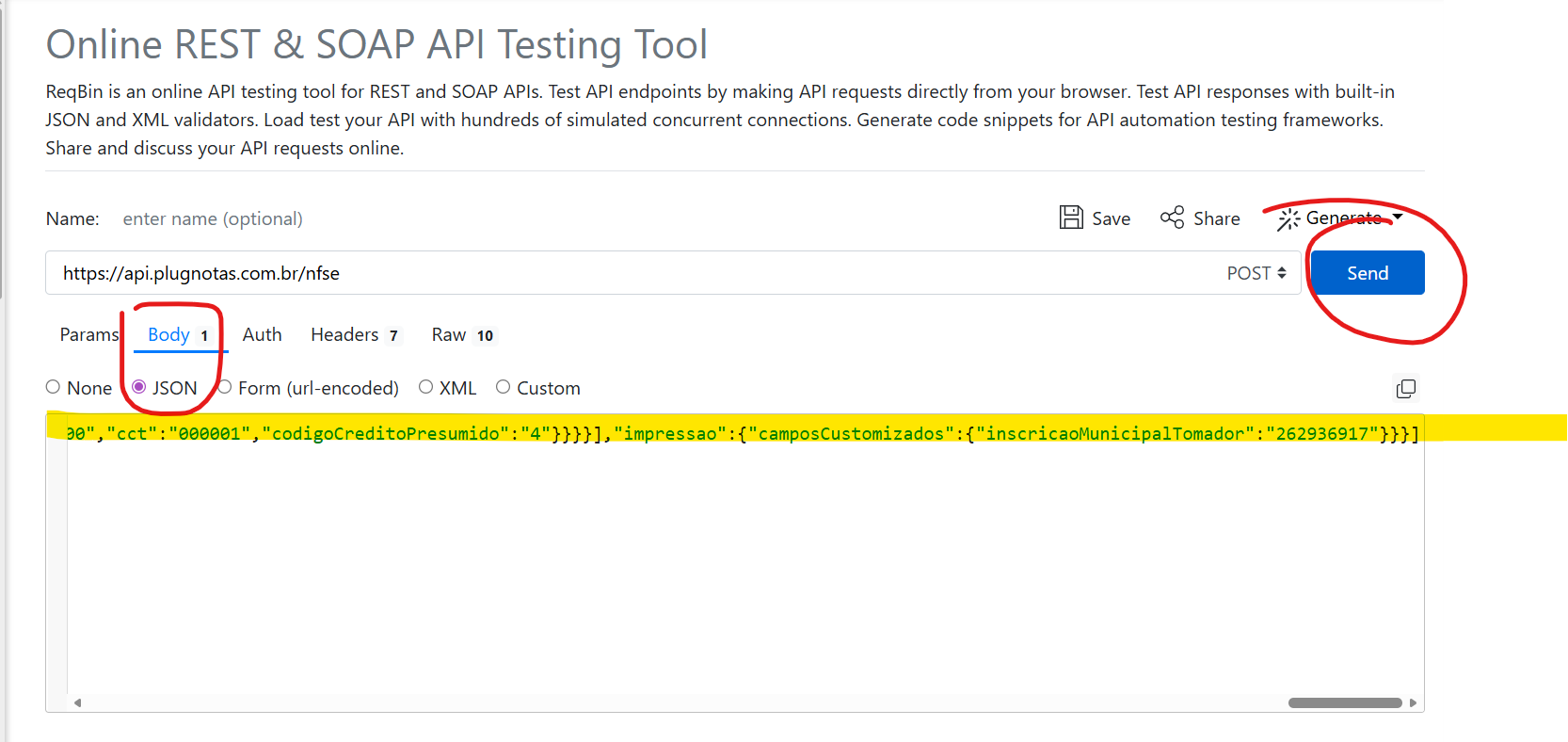Click the horizontal scrollbar thumb

tap(1344, 702)
